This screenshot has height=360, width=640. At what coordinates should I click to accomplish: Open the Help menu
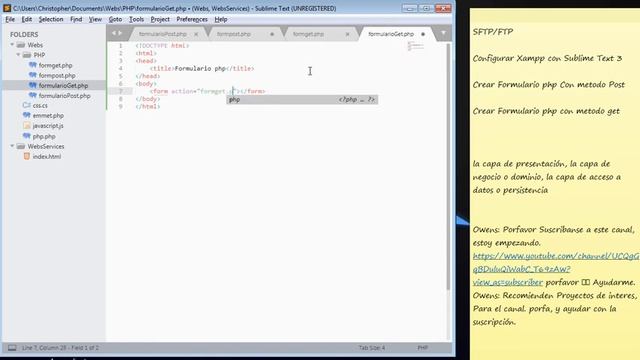tap(221, 19)
